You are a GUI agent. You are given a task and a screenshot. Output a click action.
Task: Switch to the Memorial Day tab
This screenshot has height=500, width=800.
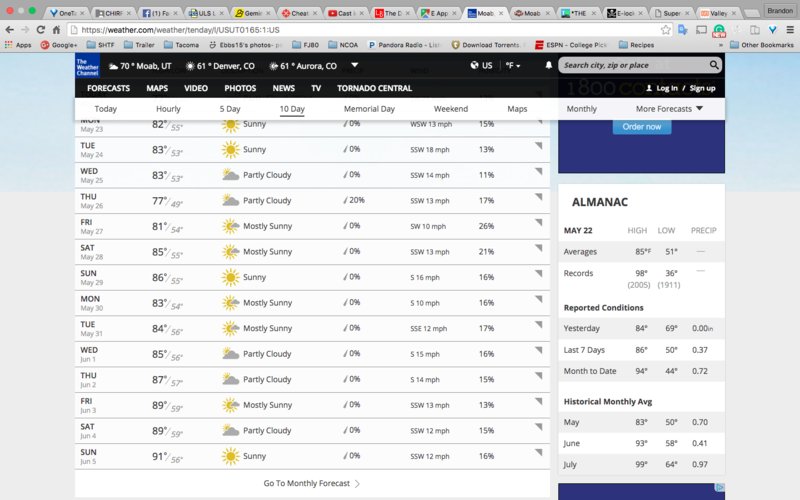pos(369,109)
